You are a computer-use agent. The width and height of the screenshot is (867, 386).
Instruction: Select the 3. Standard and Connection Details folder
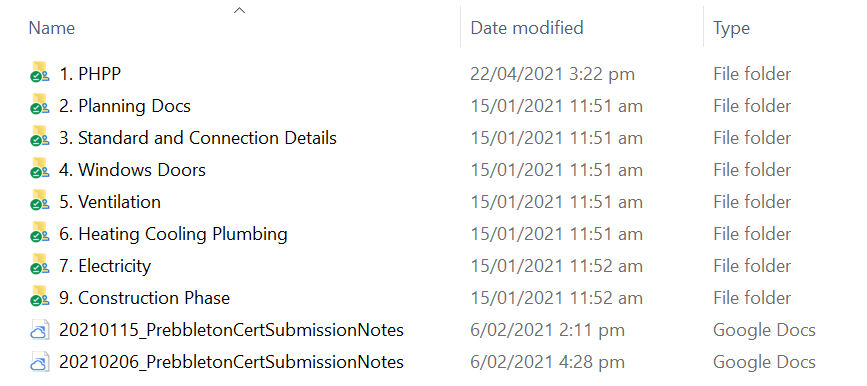197,138
